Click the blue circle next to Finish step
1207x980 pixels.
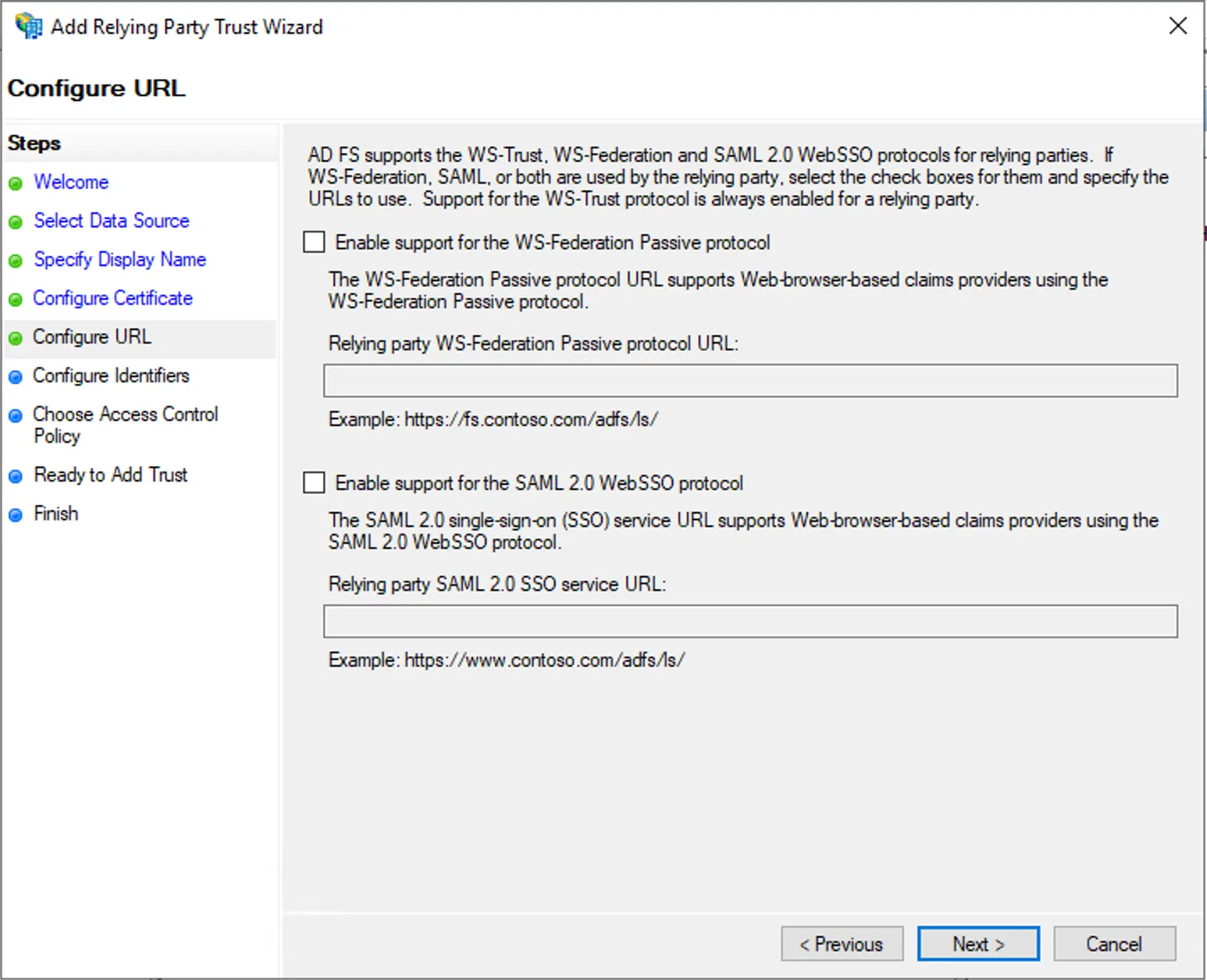click(16, 514)
